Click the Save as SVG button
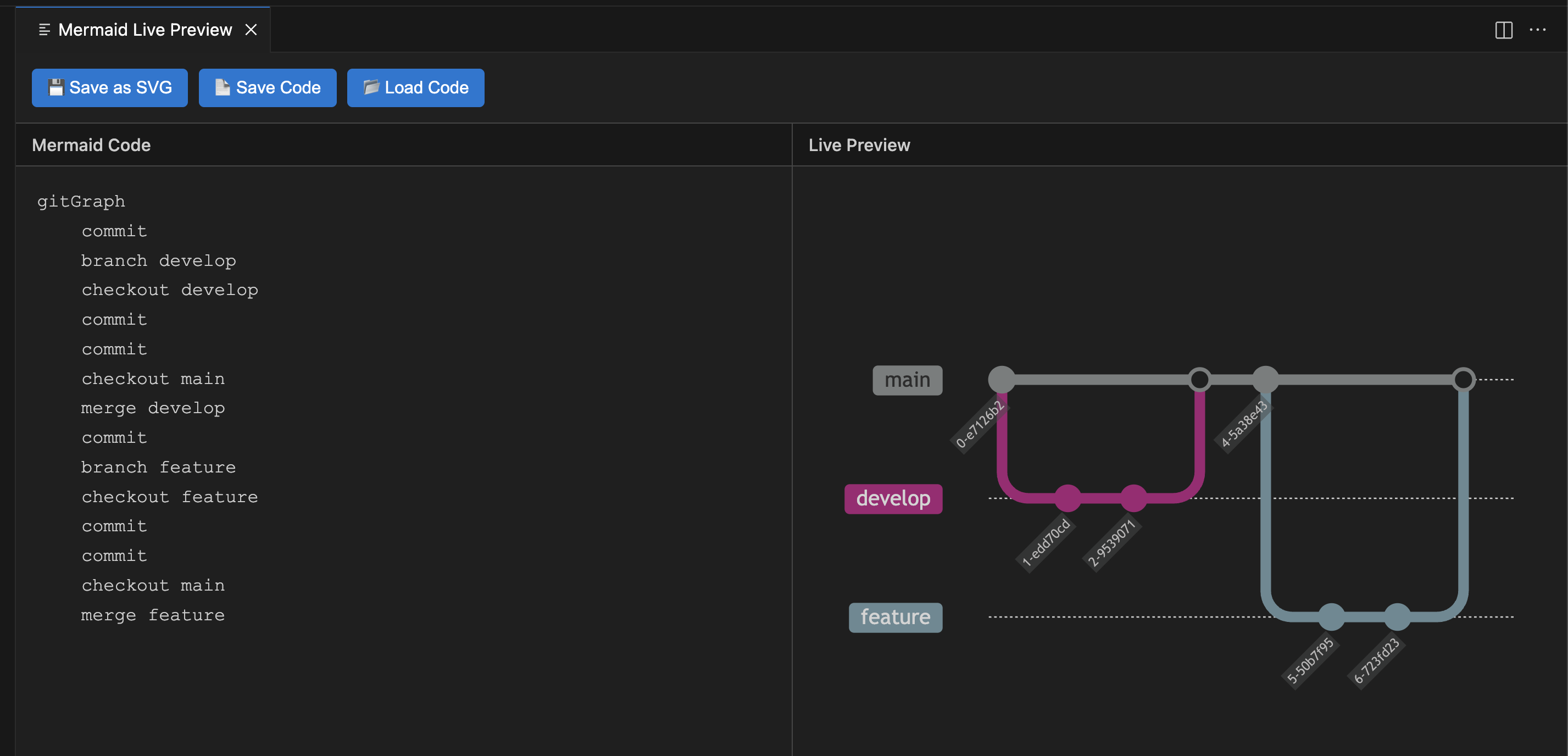This screenshot has width=1568, height=756. coord(109,88)
